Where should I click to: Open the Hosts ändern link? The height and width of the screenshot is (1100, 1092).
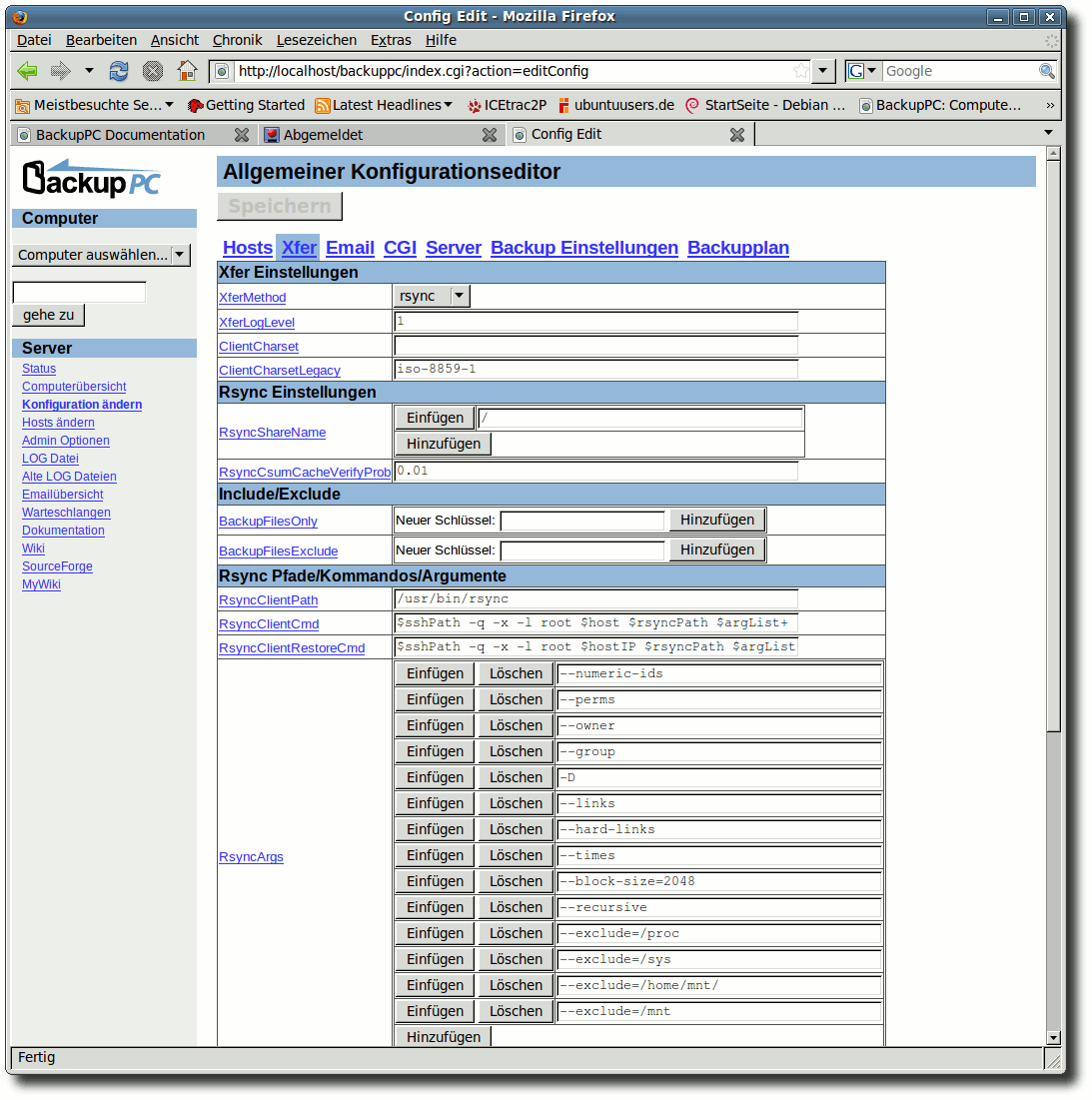pos(58,423)
